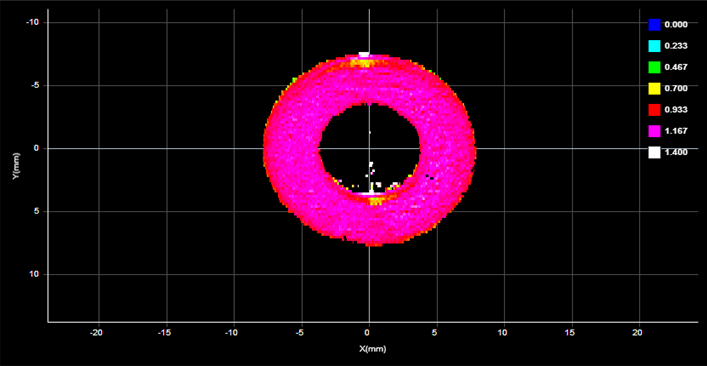The width and height of the screenshot is (707, 366).
Task: Click the cyan 0.233 legend swatch
Action: point(654,46)
